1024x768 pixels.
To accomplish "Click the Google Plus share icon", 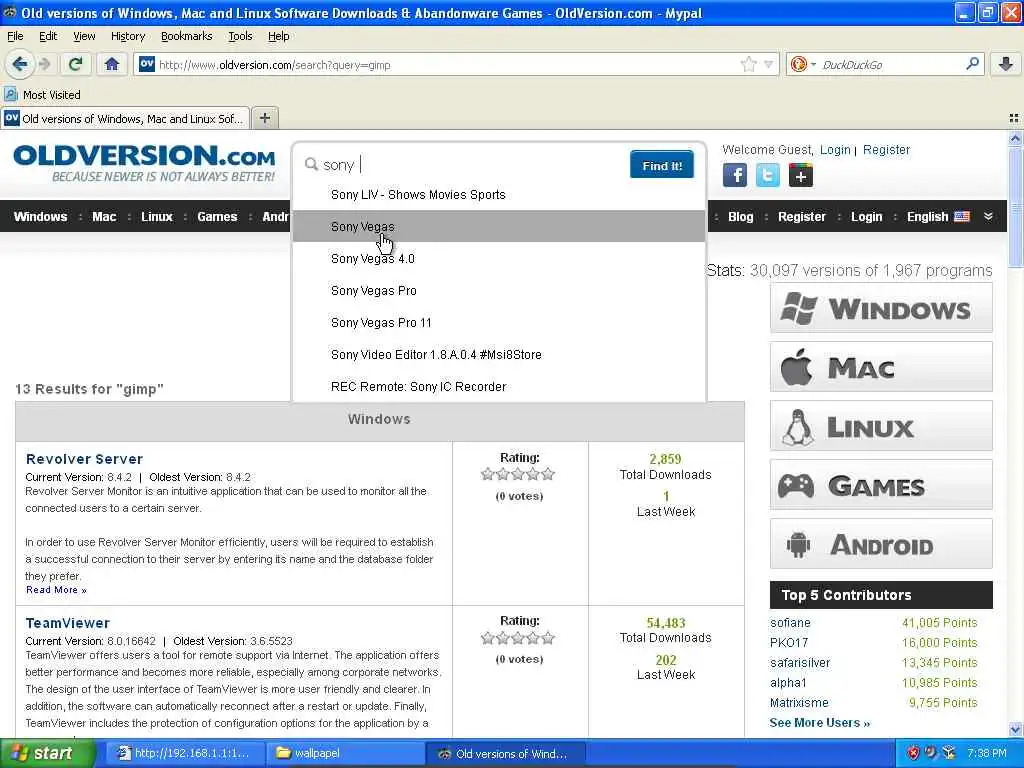I will tap(801, 175).
